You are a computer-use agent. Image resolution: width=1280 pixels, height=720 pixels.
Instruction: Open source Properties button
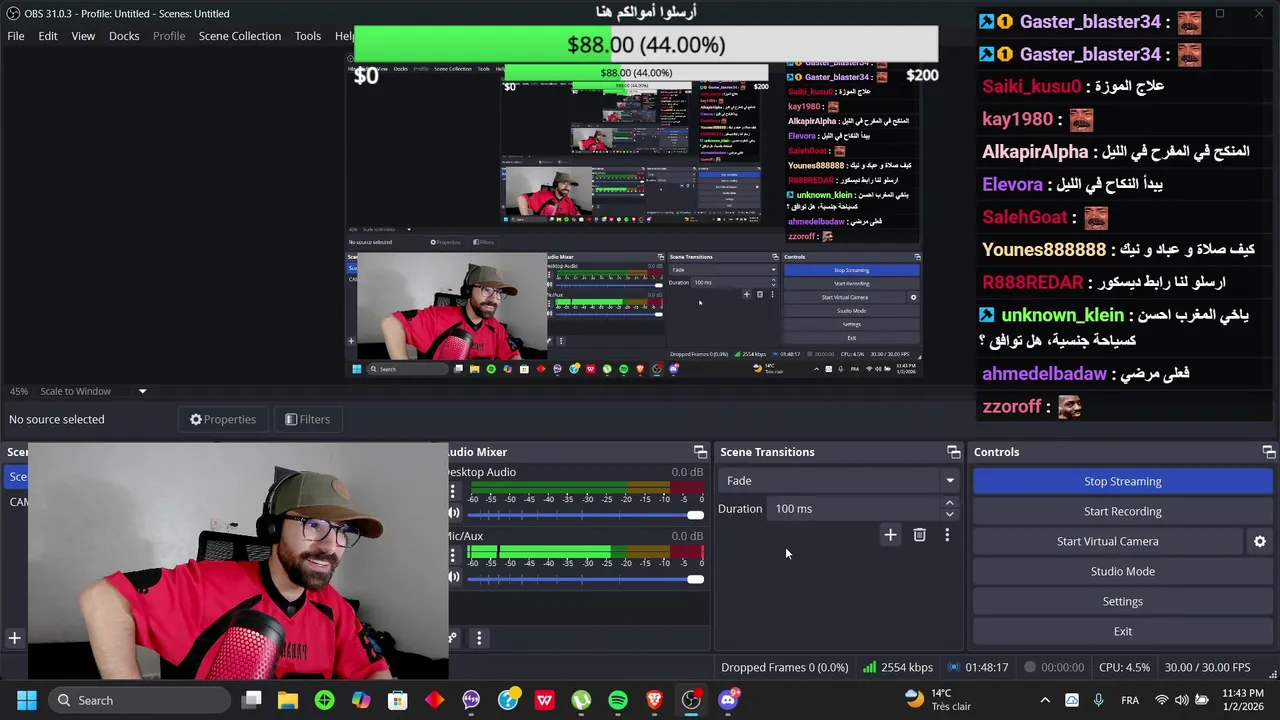click(x=223, y=419)
